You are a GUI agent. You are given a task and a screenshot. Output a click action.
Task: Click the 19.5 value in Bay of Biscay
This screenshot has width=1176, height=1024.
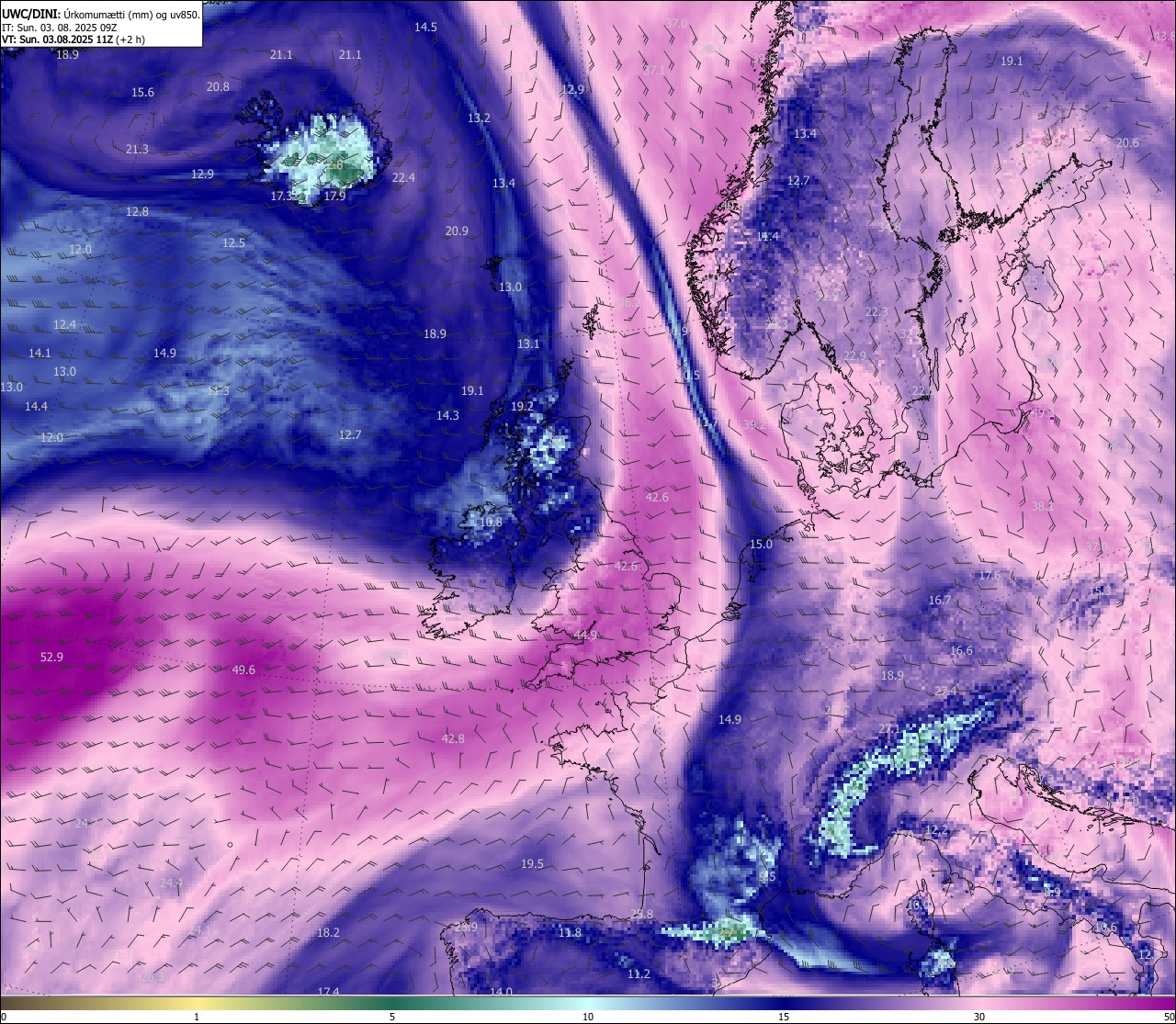click(532, 863)
